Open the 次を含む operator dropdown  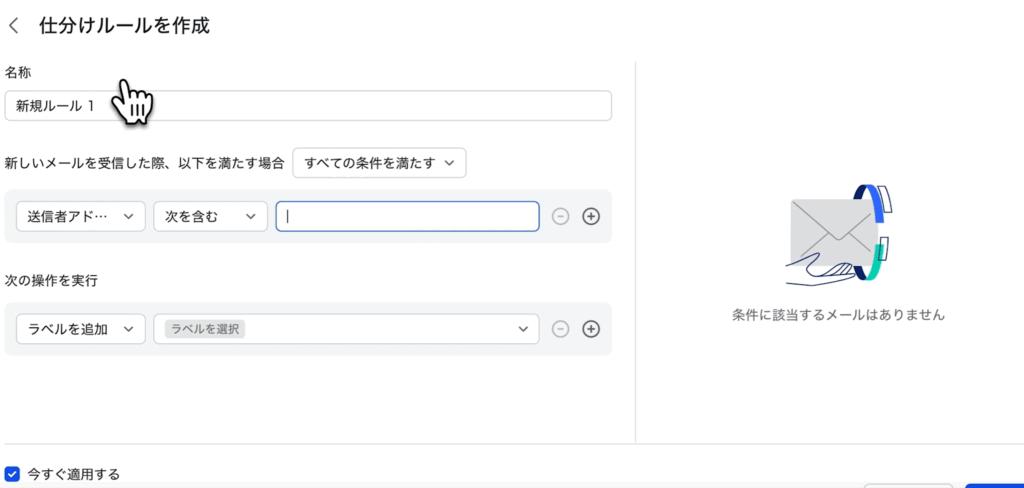210,217
